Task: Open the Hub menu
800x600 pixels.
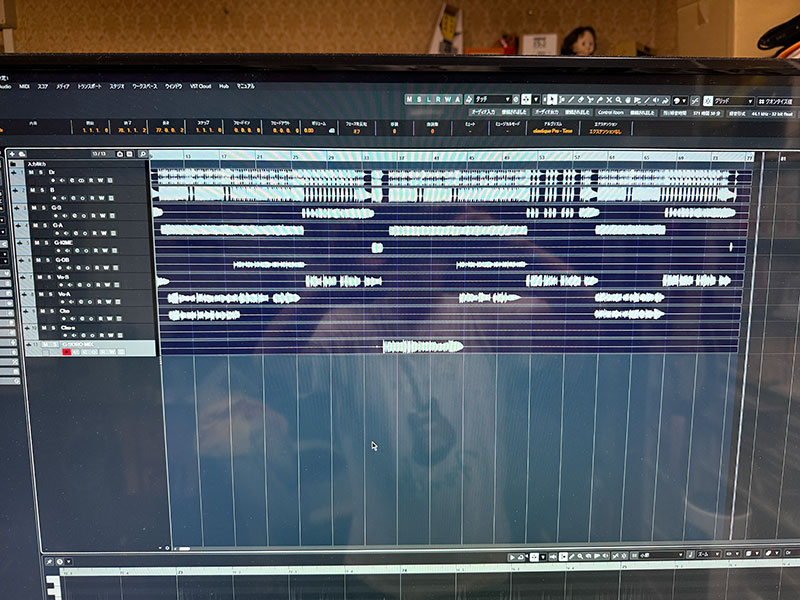Action: point(223,86)
